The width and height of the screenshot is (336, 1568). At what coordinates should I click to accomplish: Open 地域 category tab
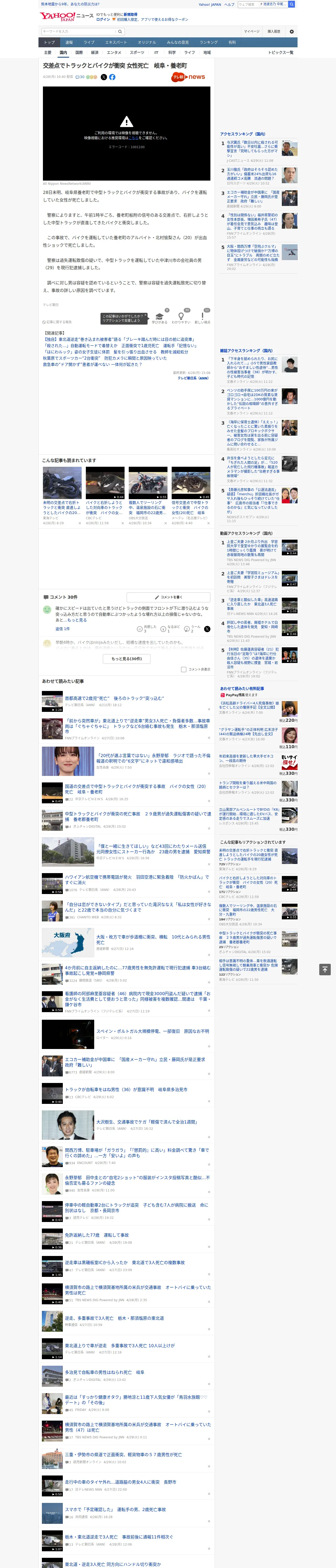[x=207, y=52]
